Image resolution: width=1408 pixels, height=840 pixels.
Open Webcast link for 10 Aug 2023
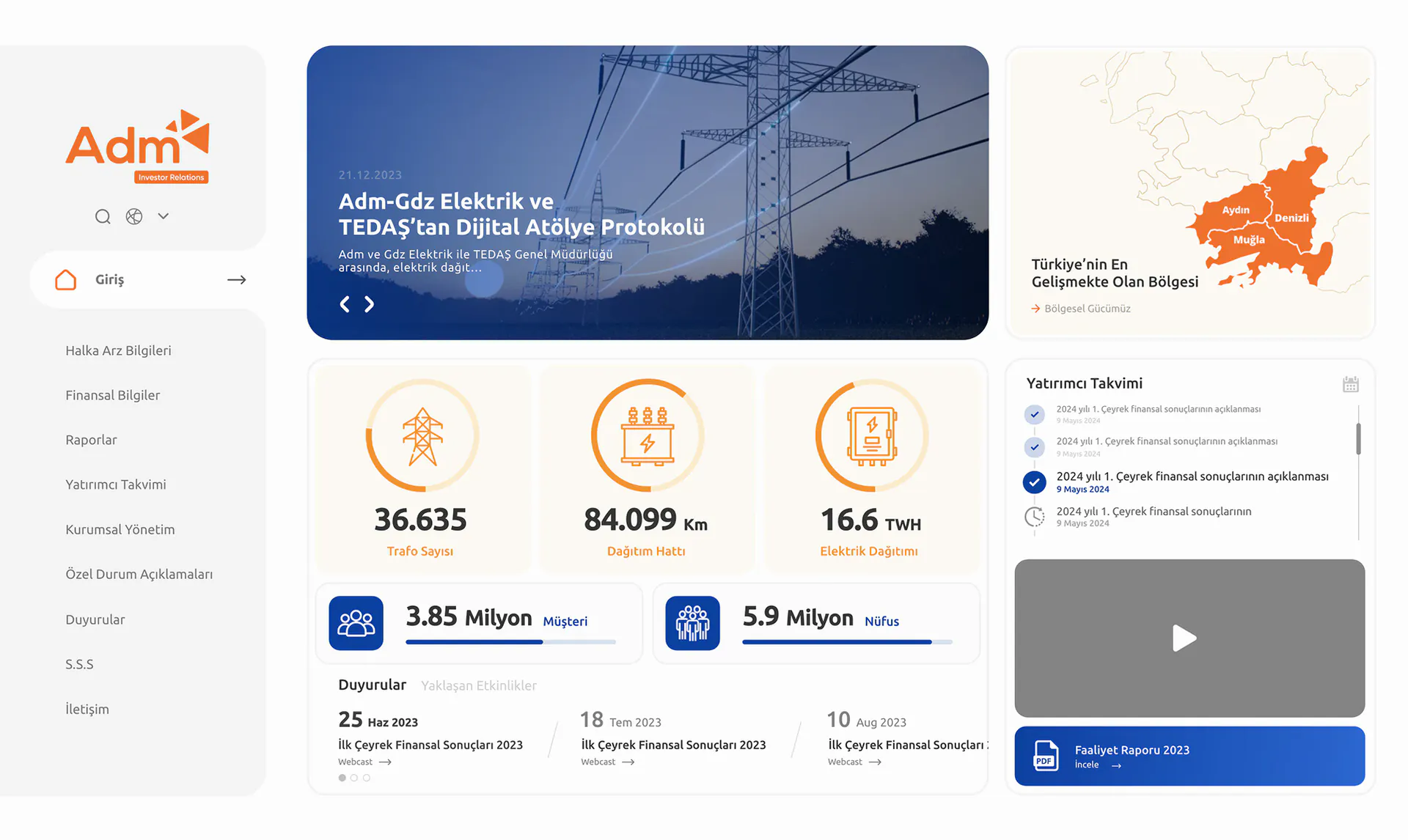pyautogui.click(x=855, y=762)
